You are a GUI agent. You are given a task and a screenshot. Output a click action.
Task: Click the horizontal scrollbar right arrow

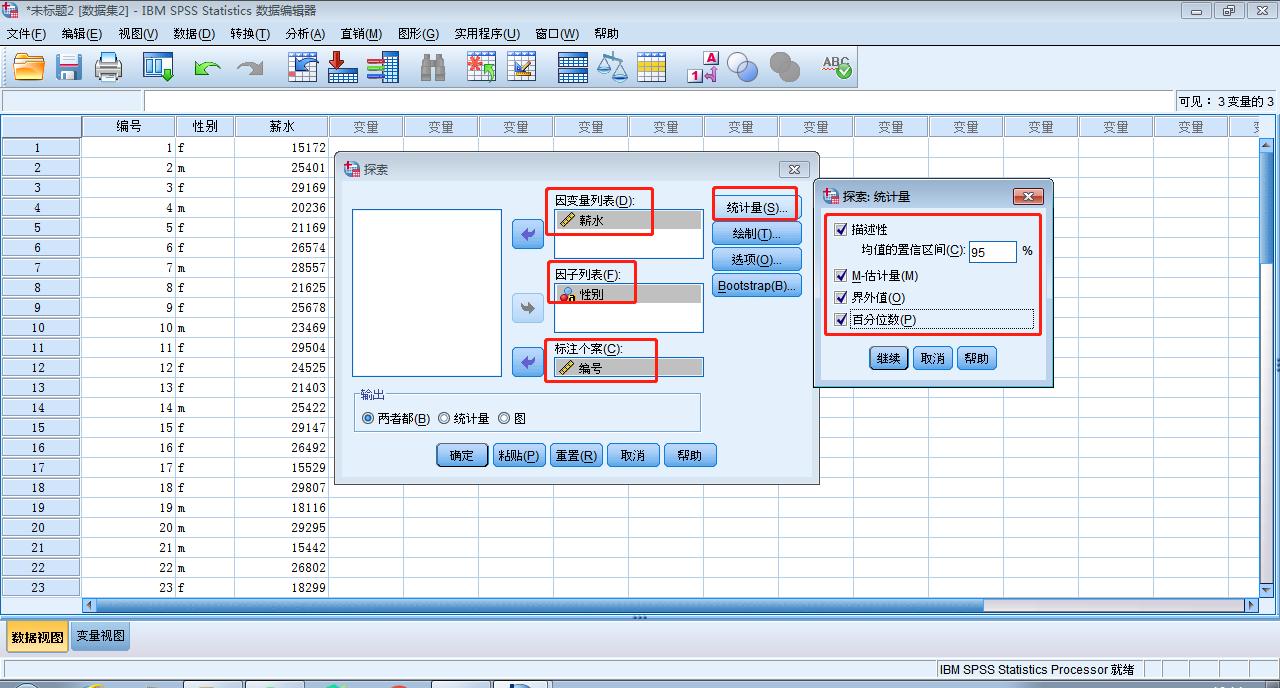(x=1250, y=605)
